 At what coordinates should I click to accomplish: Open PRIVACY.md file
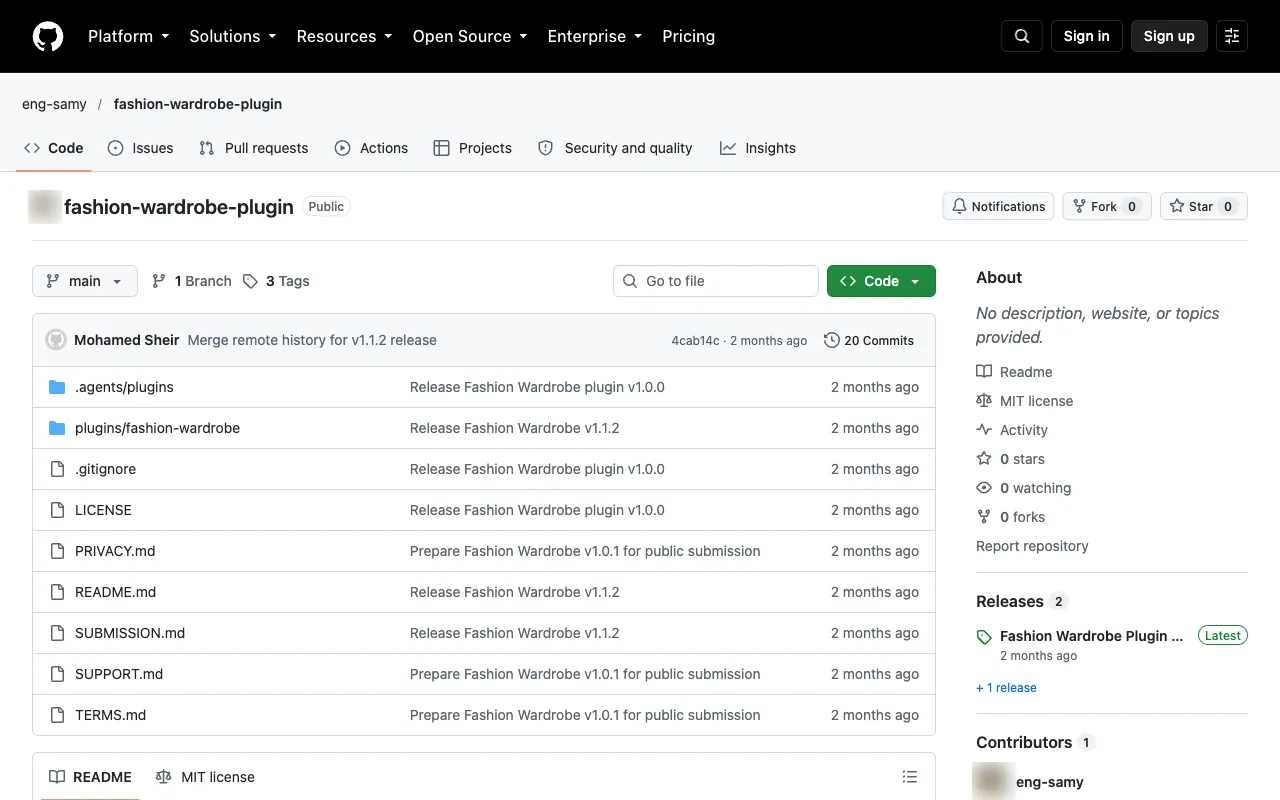tap(115, 551)
